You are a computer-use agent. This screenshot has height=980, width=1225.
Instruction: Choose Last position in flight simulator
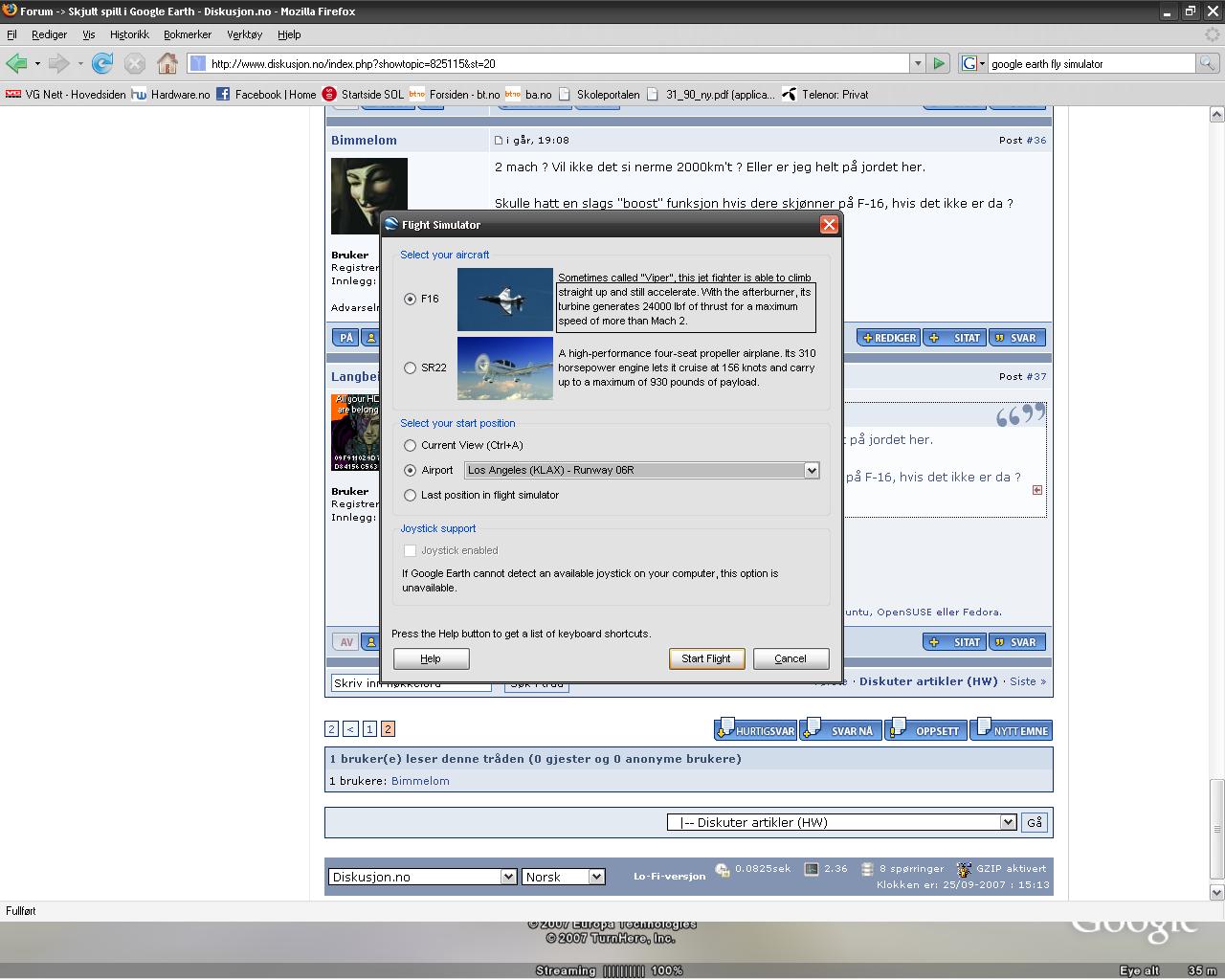pos(411,495)
